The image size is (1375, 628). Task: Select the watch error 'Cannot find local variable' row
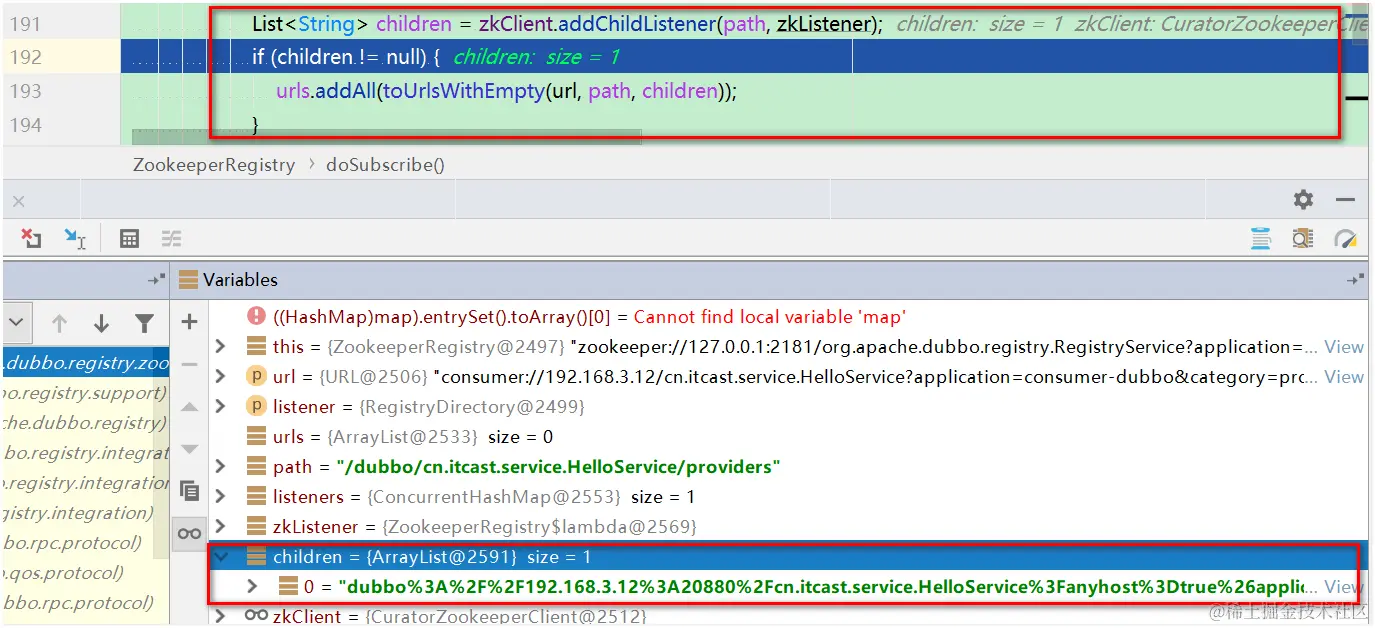click(788, 317)
